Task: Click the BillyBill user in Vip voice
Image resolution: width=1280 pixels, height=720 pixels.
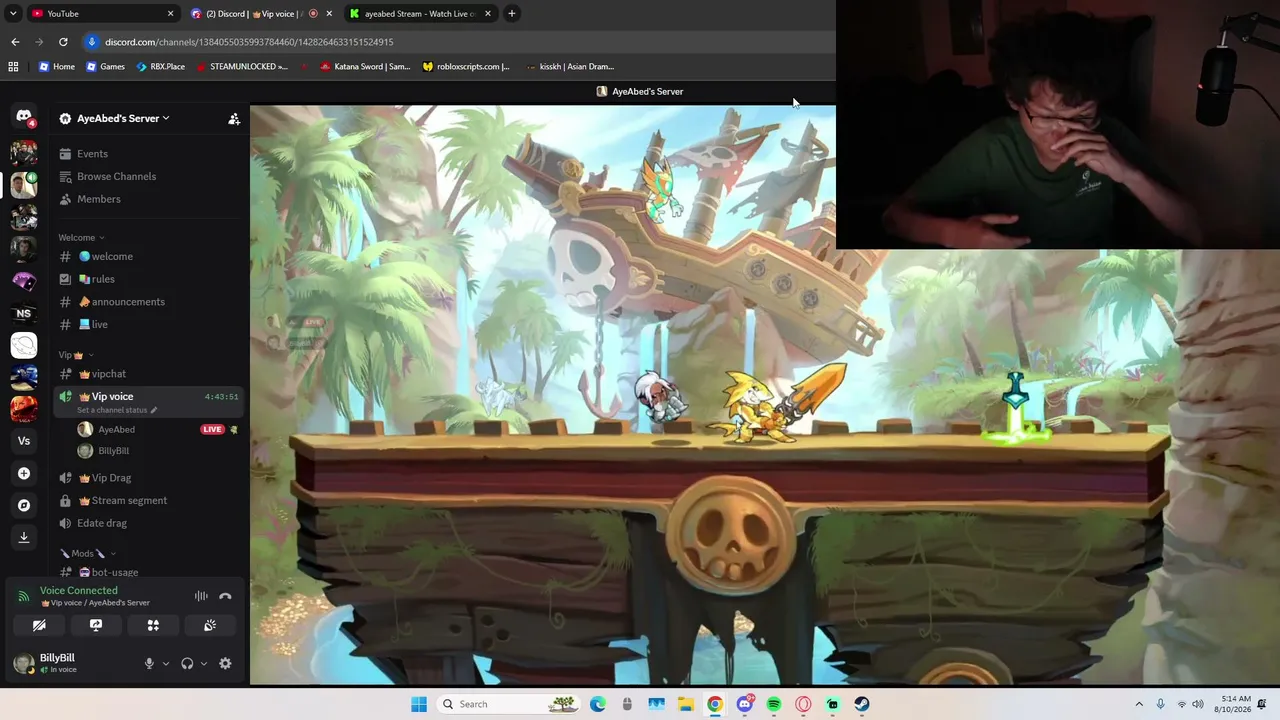Action: (158, 451)
